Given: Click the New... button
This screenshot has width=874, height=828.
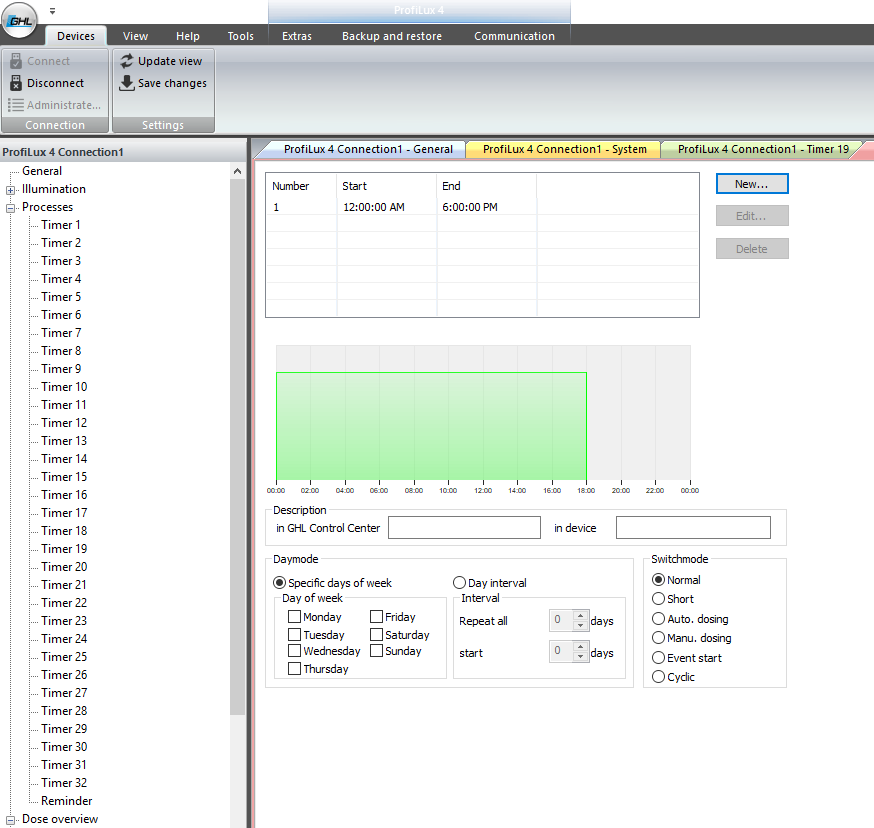Looking at the screenshot, I should coord(752,184).
